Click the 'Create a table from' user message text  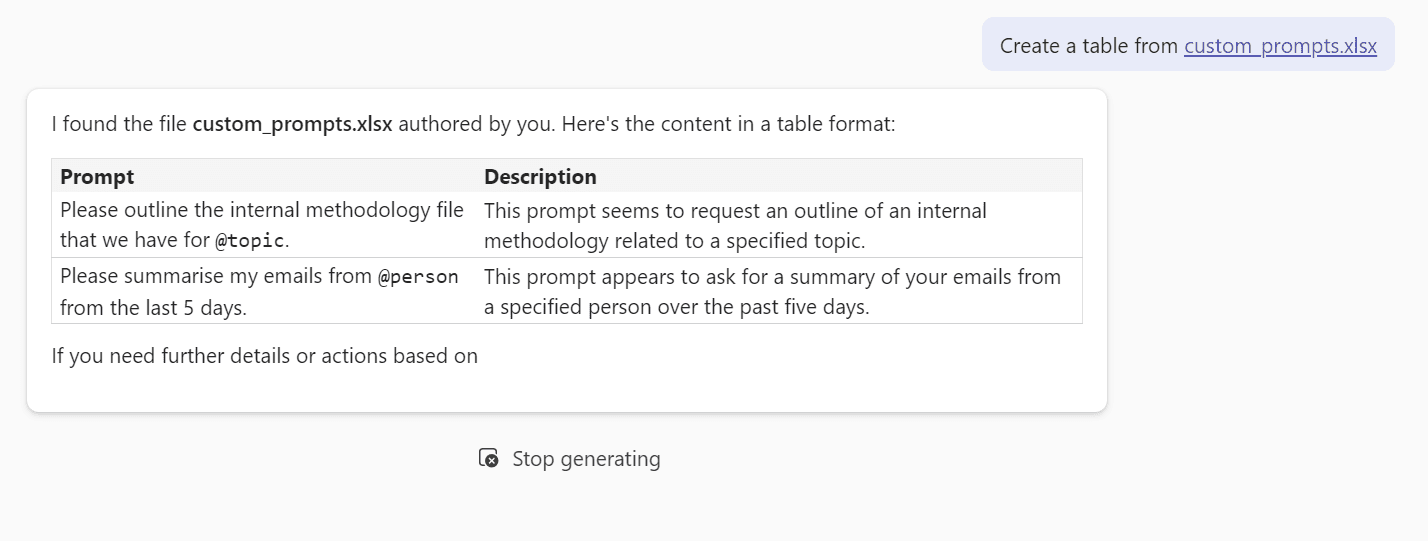pyautogui.click(x=1089, y=45)
